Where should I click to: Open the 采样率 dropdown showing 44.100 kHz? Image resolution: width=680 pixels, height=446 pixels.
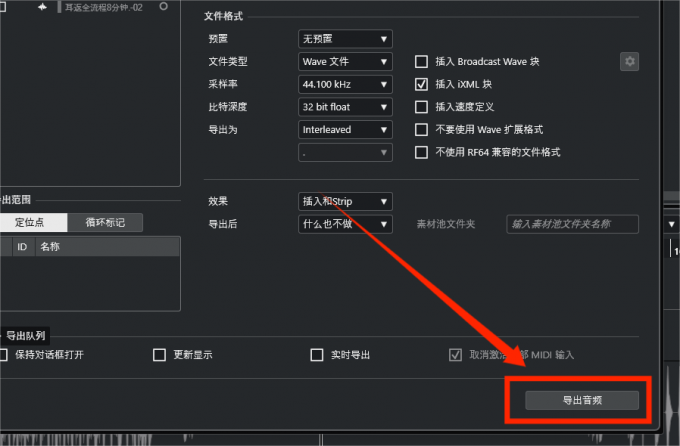coord(345,84)
